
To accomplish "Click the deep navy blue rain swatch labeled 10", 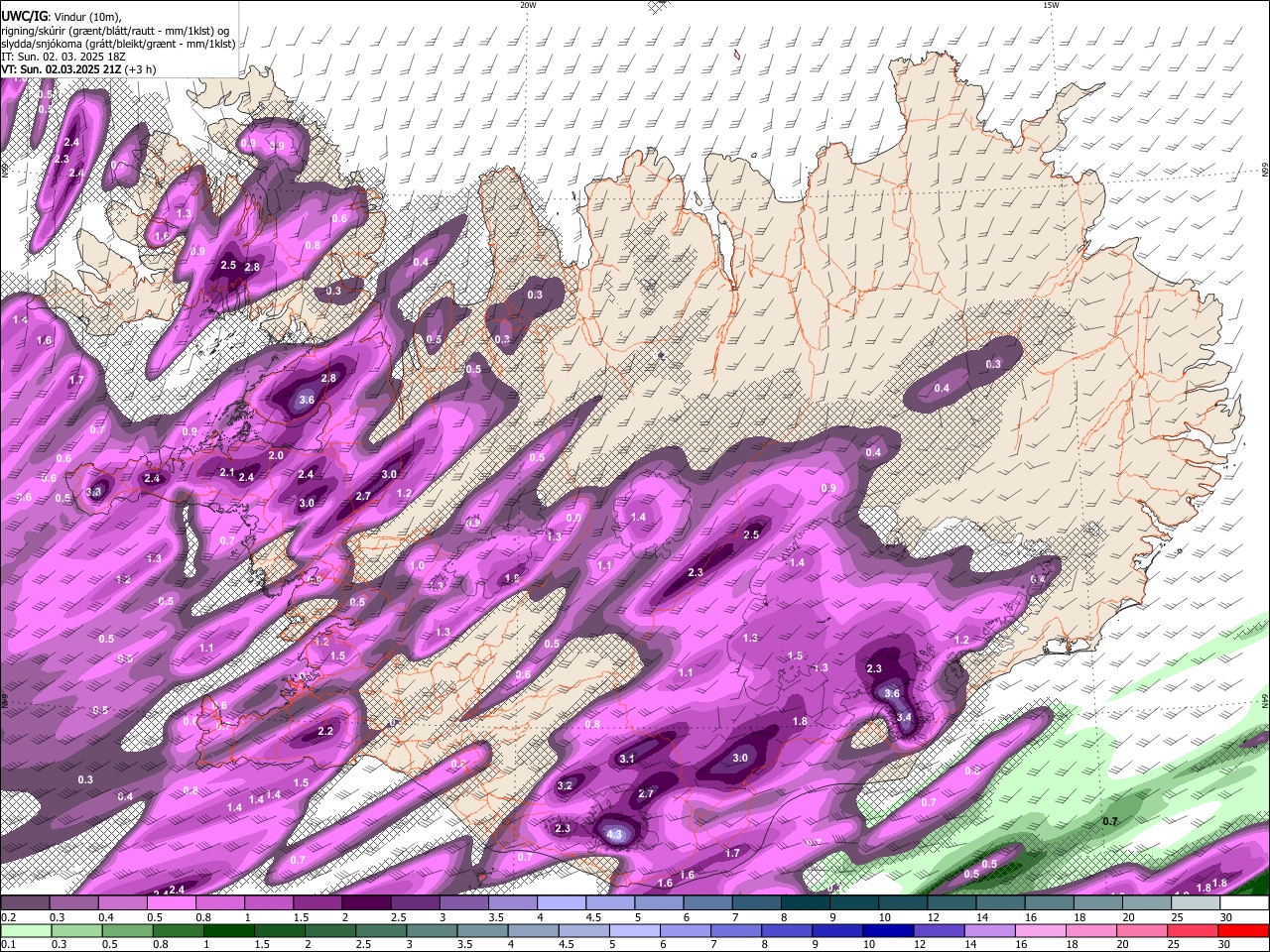I will (x=888, y=930).
